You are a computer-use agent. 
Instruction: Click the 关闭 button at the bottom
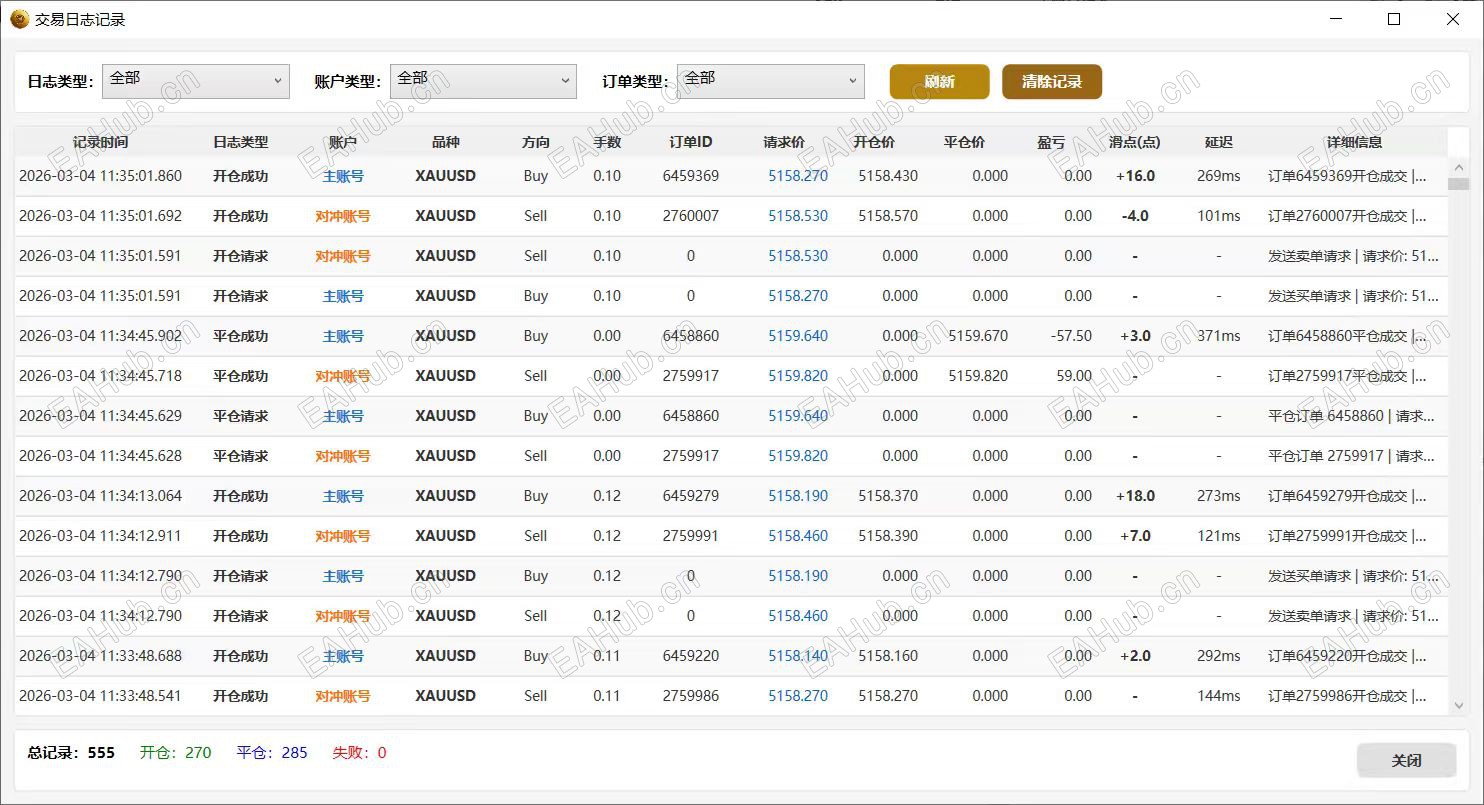1407,760
